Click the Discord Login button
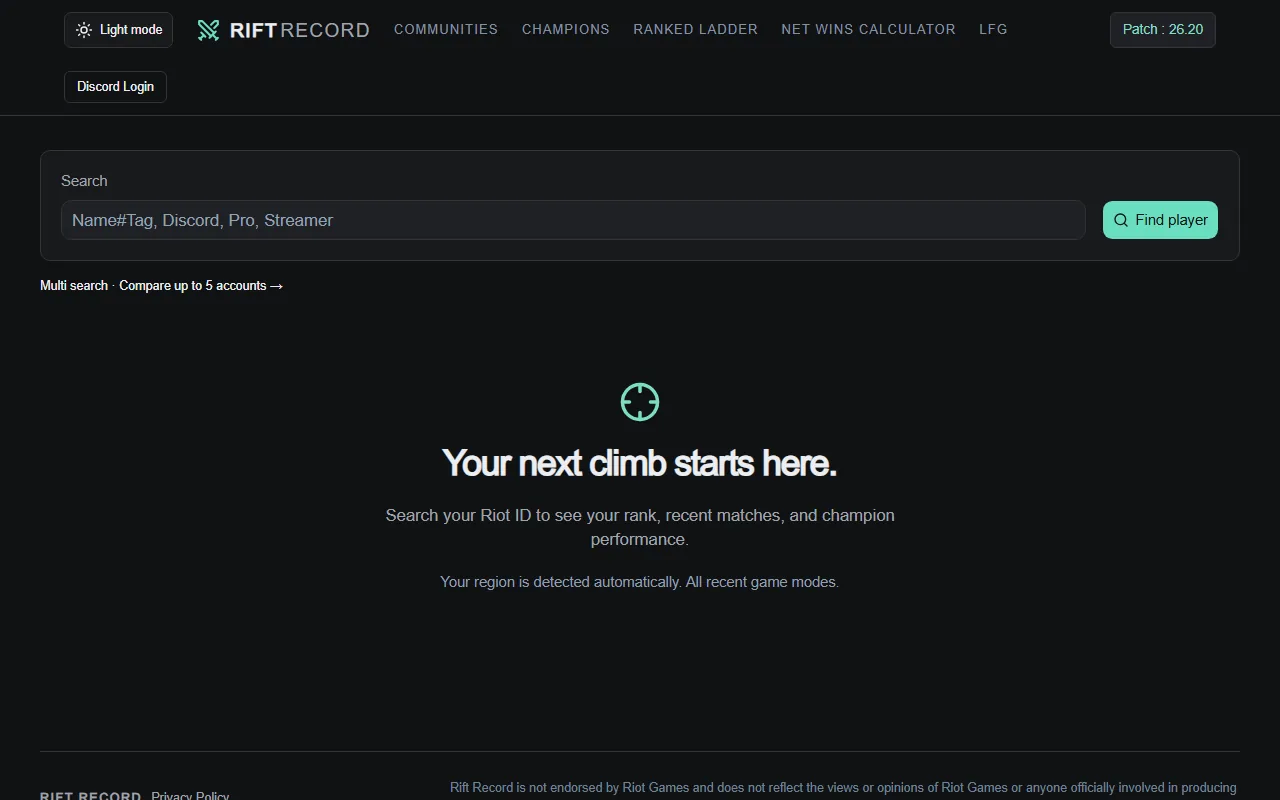Viewport: 1280px width, 800px height. tap(115, 87)
